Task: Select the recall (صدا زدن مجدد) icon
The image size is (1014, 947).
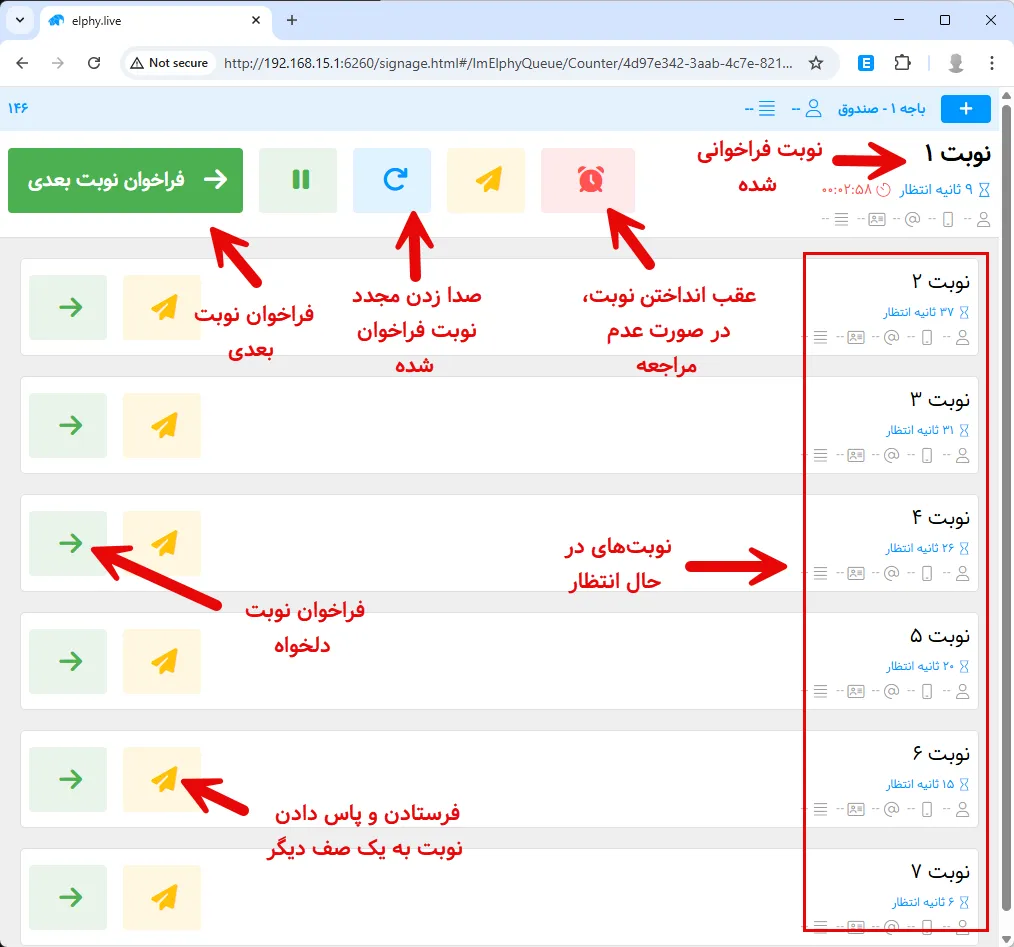Action: (x=392, y=180)
